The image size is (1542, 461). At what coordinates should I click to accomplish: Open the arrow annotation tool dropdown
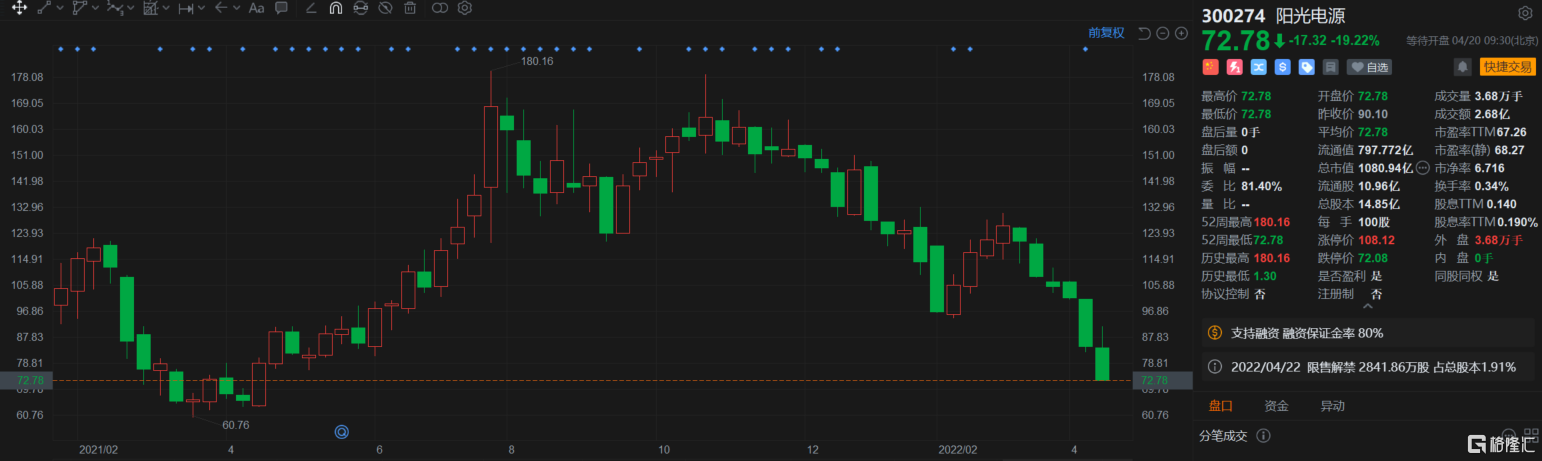click(235, 8)
